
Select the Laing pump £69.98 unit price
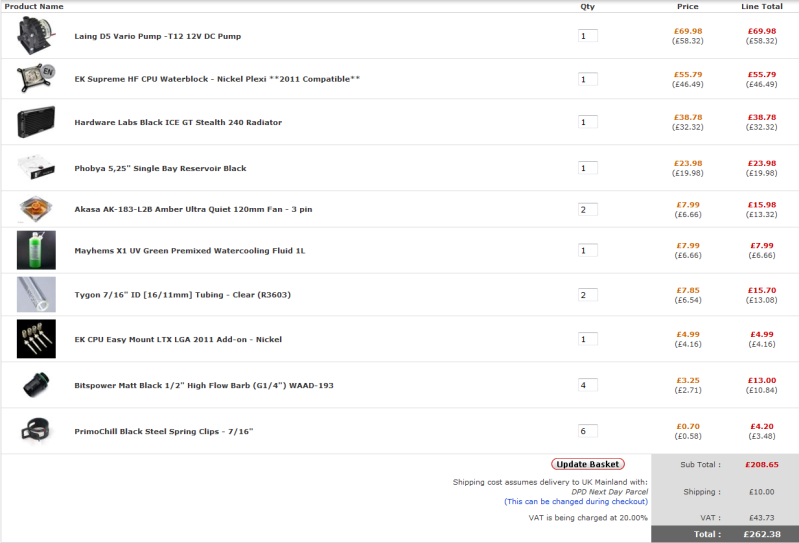point(688,31)
